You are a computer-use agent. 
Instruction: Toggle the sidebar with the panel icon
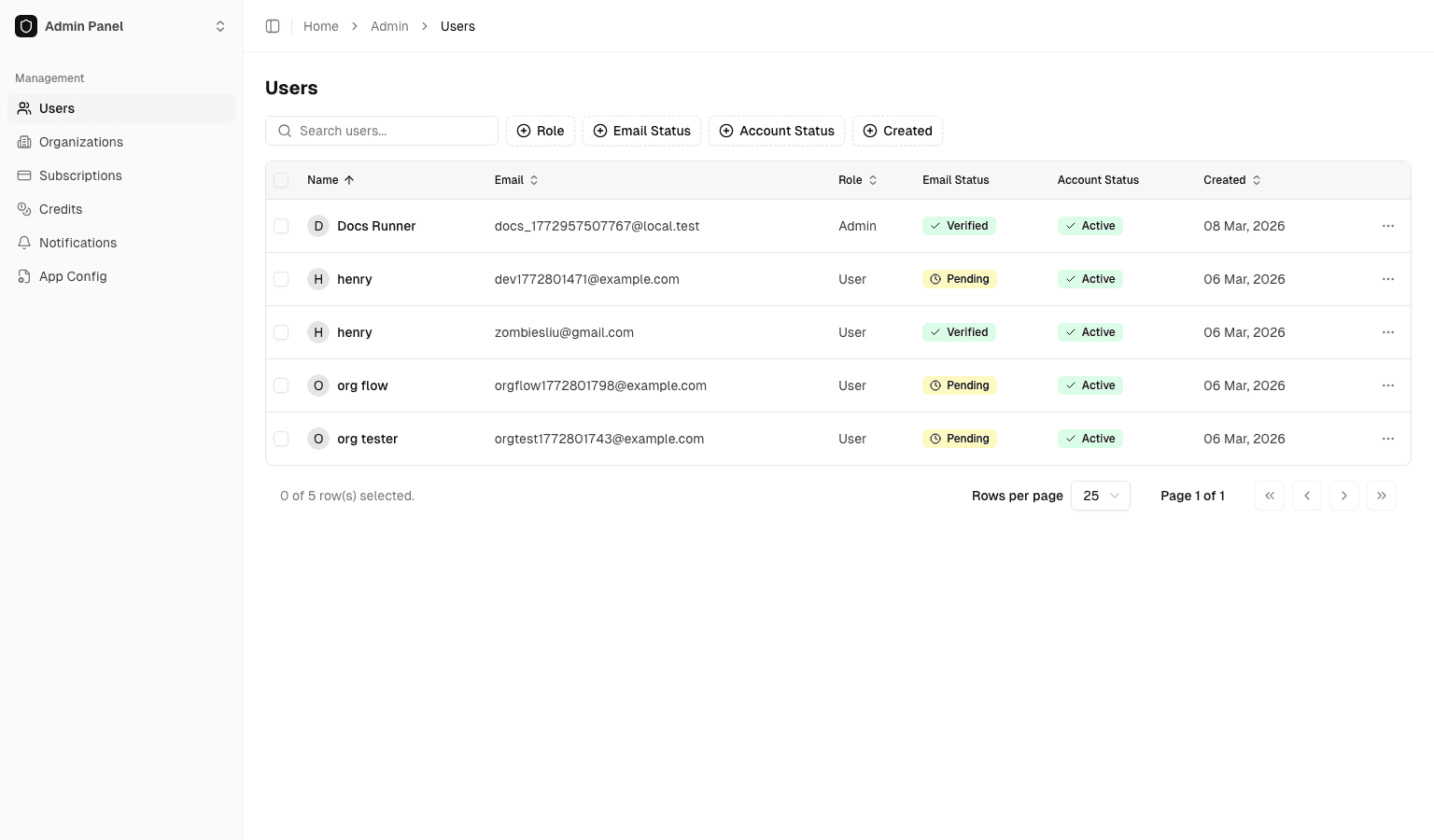(x=272, y=26)
